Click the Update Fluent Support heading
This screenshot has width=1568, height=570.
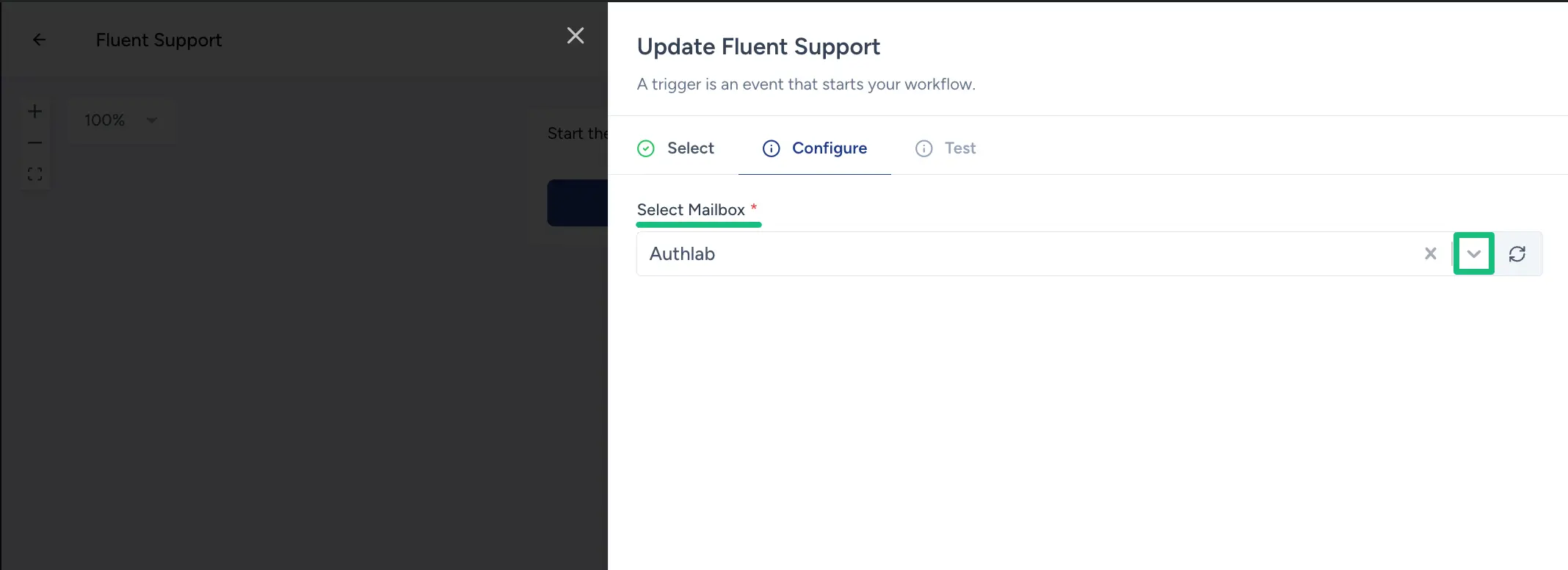pyautogui.click(x=758, y=47)
